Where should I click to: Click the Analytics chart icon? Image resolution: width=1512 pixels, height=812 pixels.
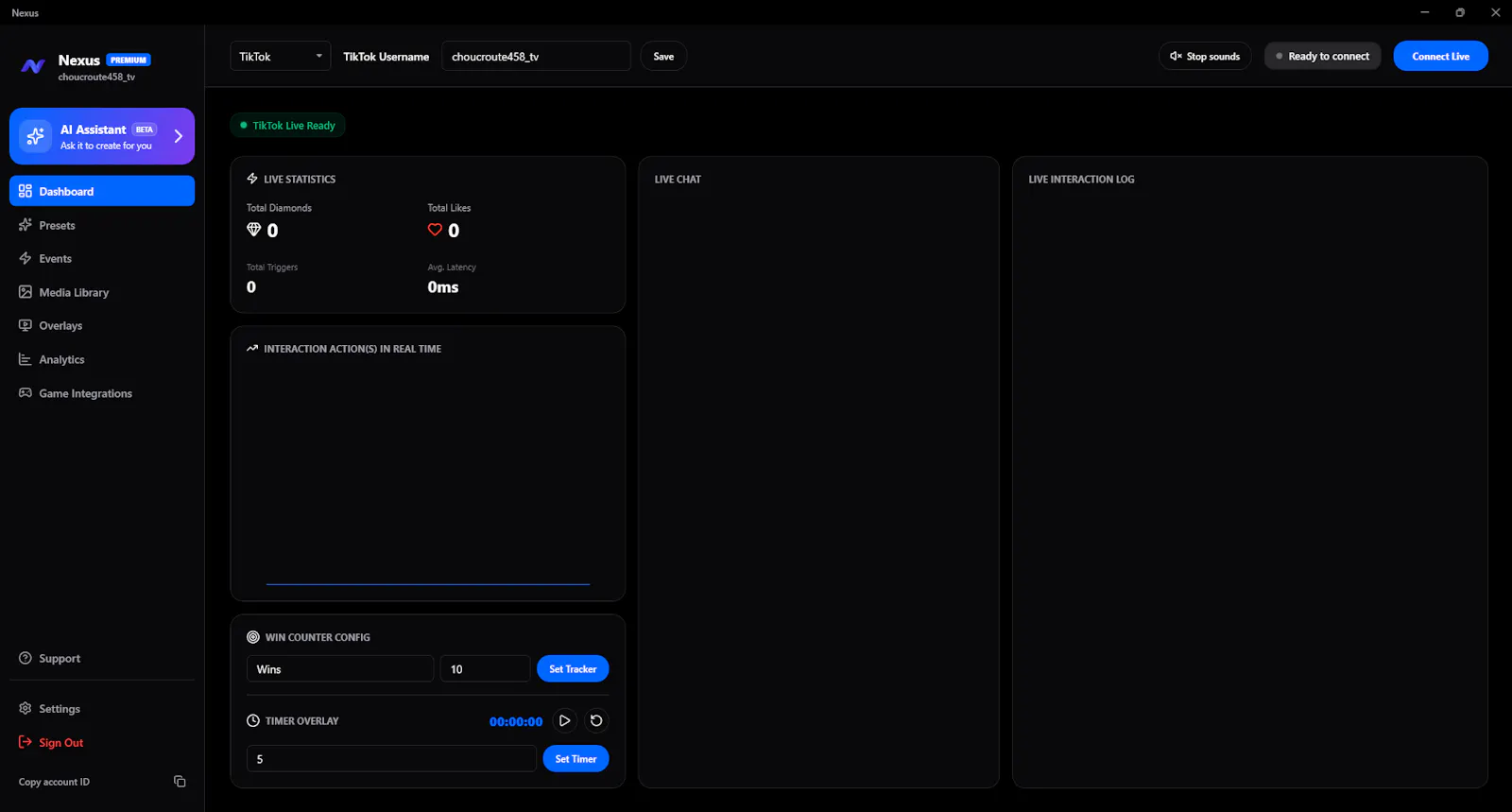tap(26, 359)
